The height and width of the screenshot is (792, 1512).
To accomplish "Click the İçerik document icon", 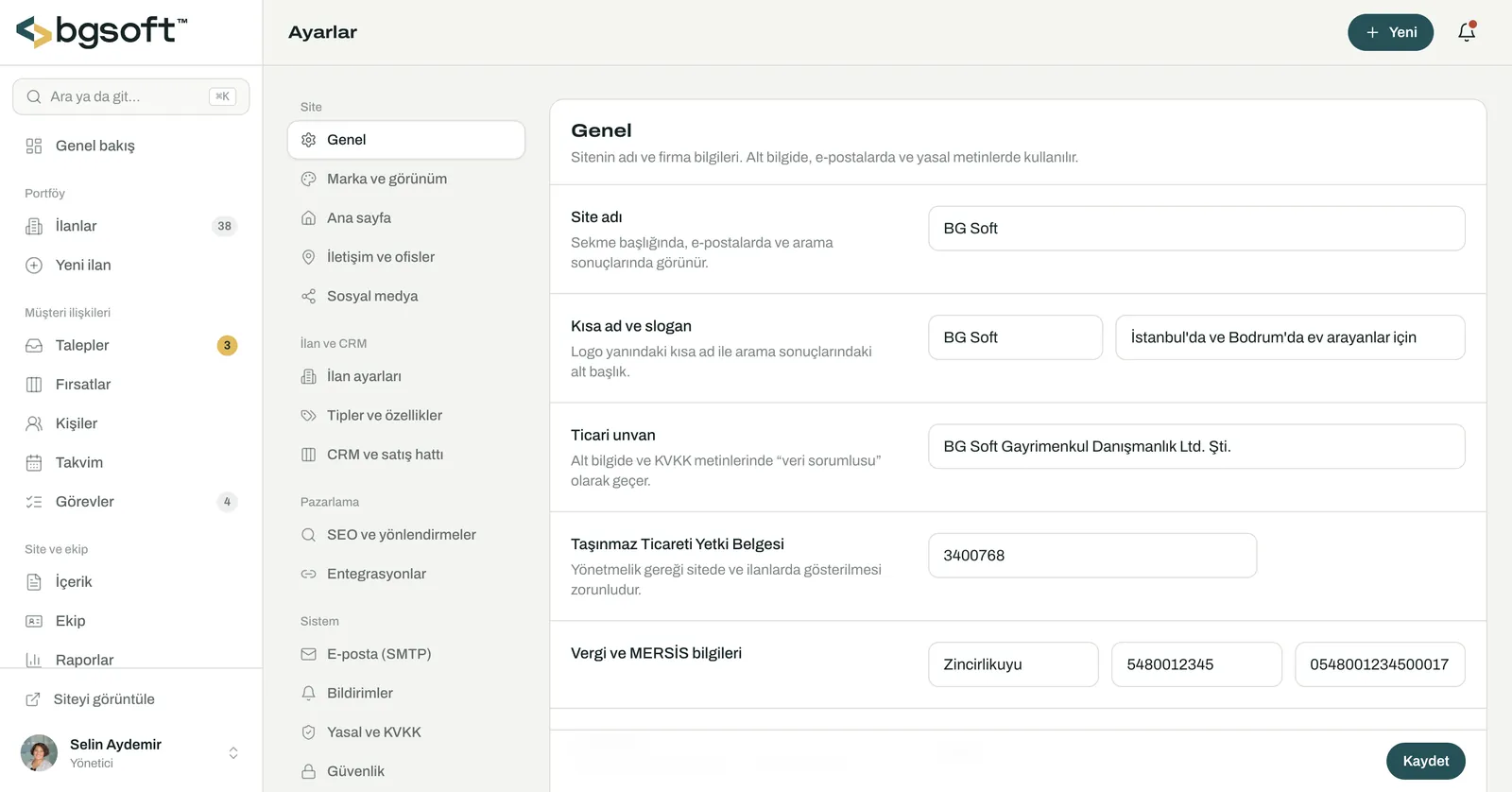I will click(x=34, y=582).
